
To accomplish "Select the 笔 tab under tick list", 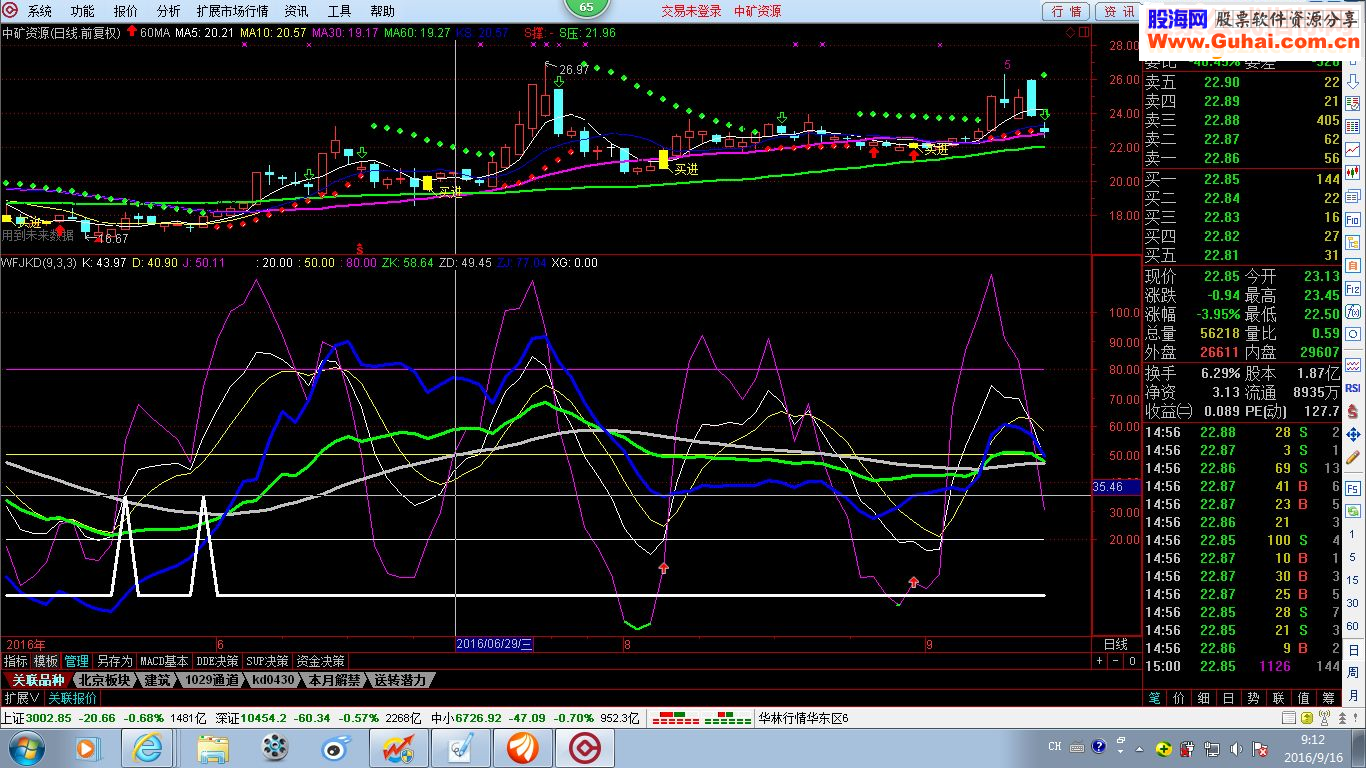I will point(1154,698).
